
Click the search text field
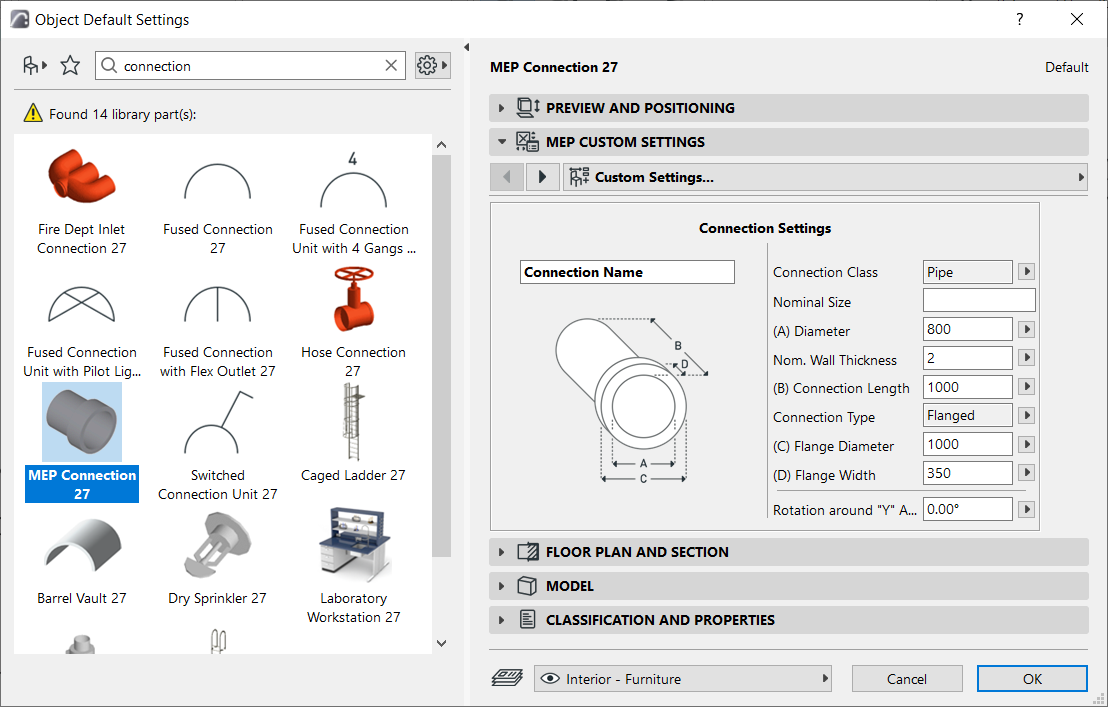click(x=250, y=66)
